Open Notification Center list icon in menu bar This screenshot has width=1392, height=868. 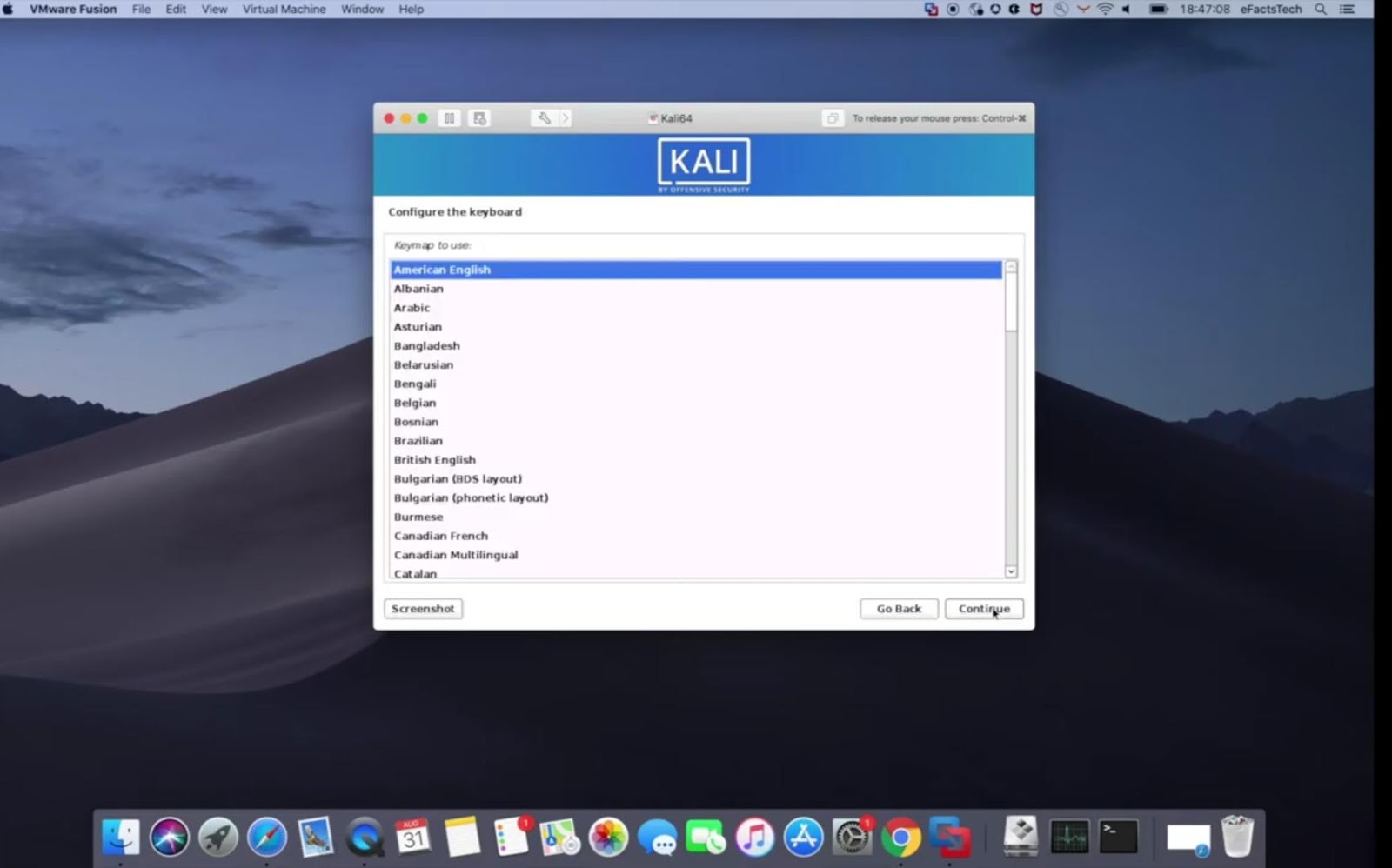(1348, 10)
